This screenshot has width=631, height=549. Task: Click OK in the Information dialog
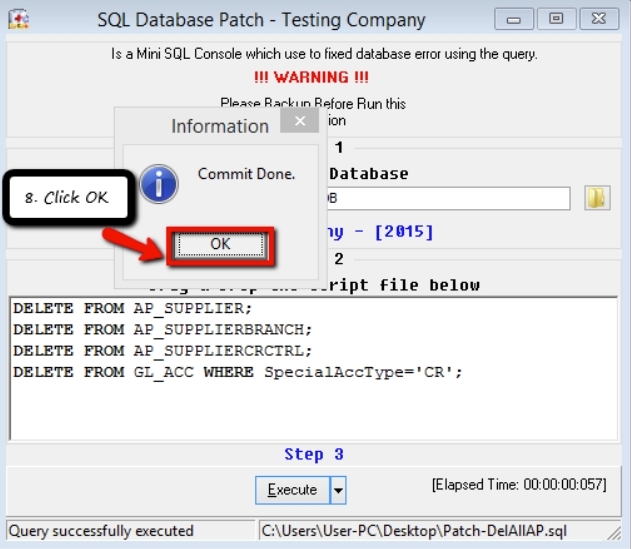click(x=219, y=243)
